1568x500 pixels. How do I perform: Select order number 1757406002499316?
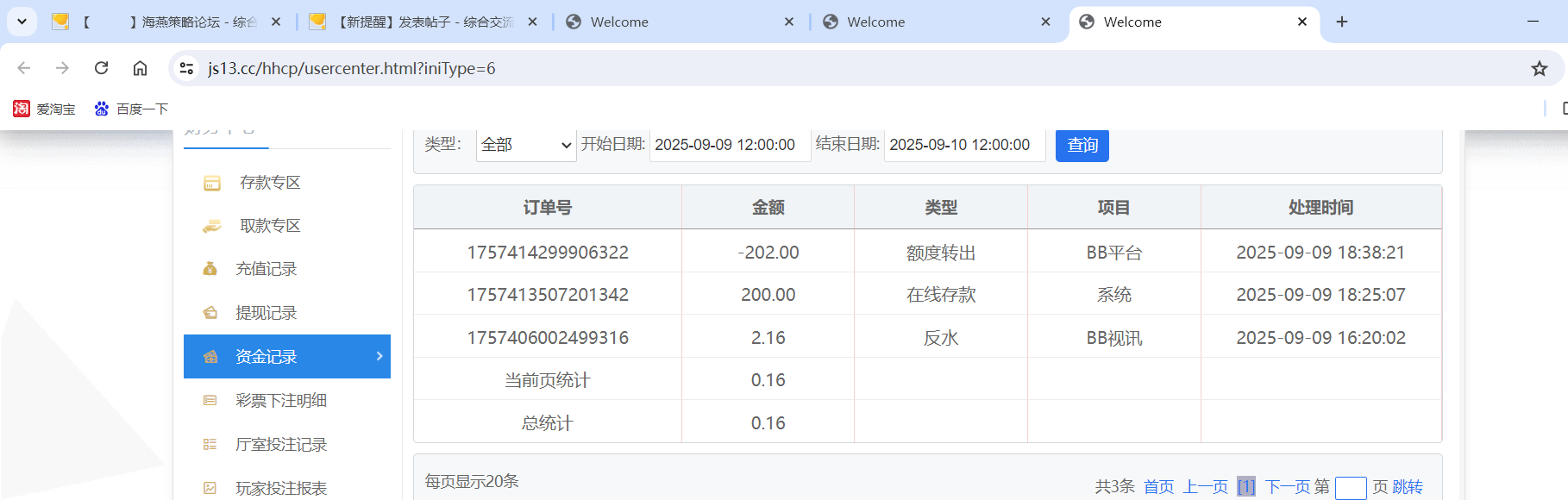pyautogui.click(x=548, y=338)
